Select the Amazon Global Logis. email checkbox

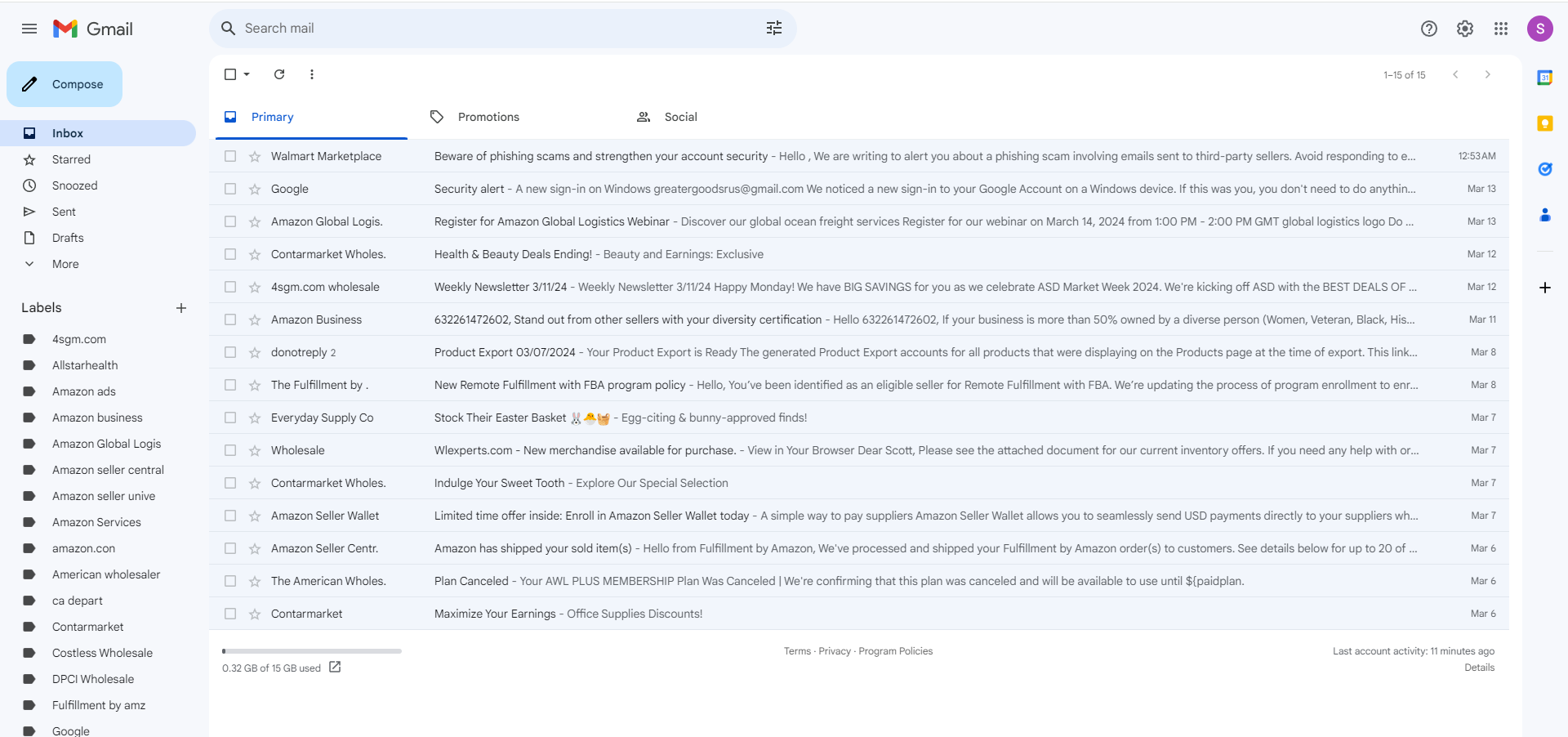(x=230, y=221)
